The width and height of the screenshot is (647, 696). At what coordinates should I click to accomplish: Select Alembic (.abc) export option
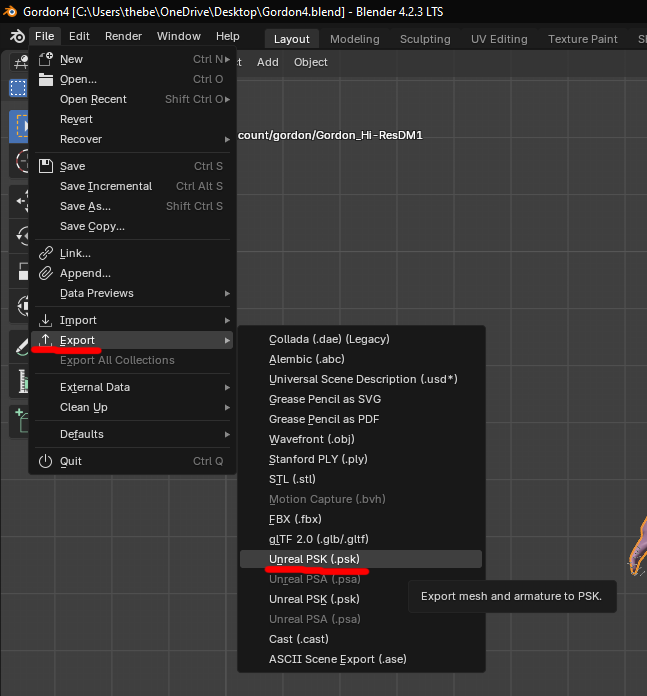(x=361, y=359)
